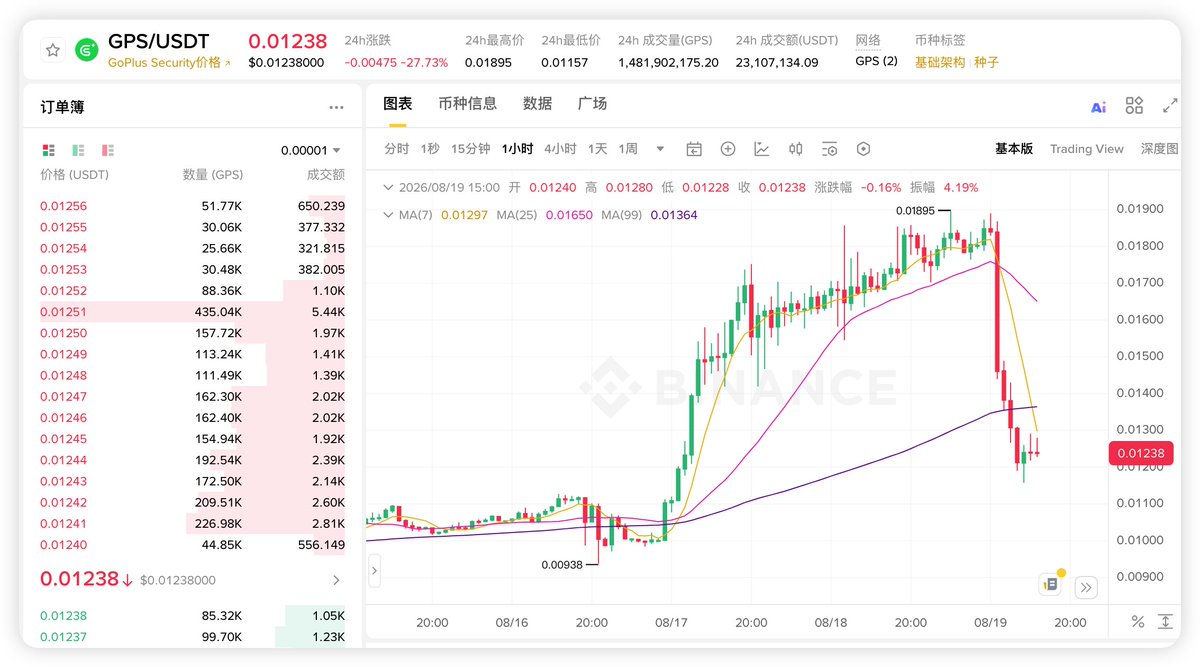Click the hexagon chart settings icon
Viewport: 1200px width, 667px height.
pyautogui.click(x=863, y=149)
